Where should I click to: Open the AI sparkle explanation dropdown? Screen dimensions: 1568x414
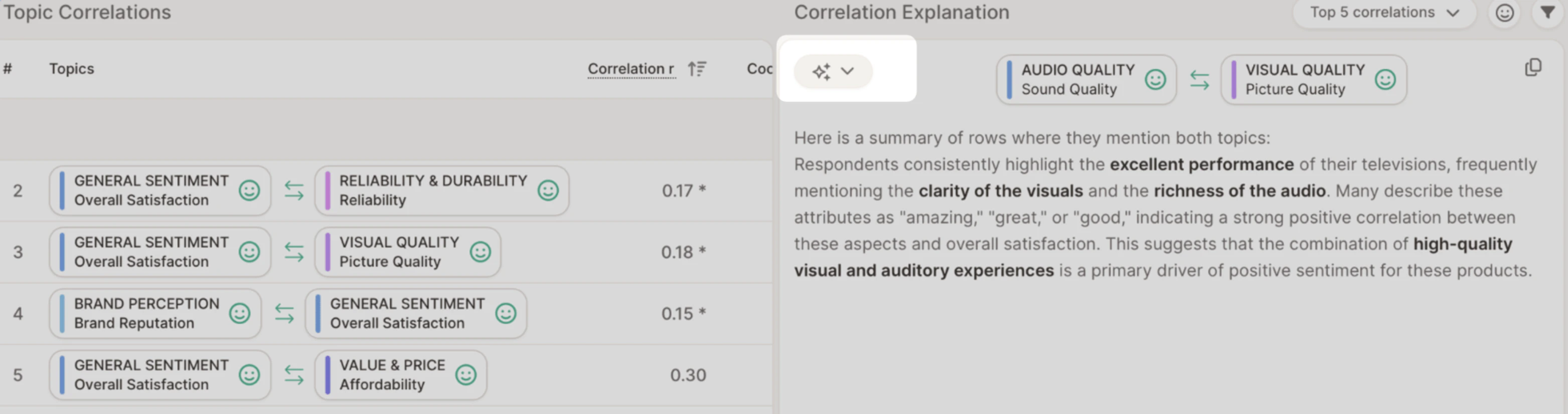click(x=833, y=71)
